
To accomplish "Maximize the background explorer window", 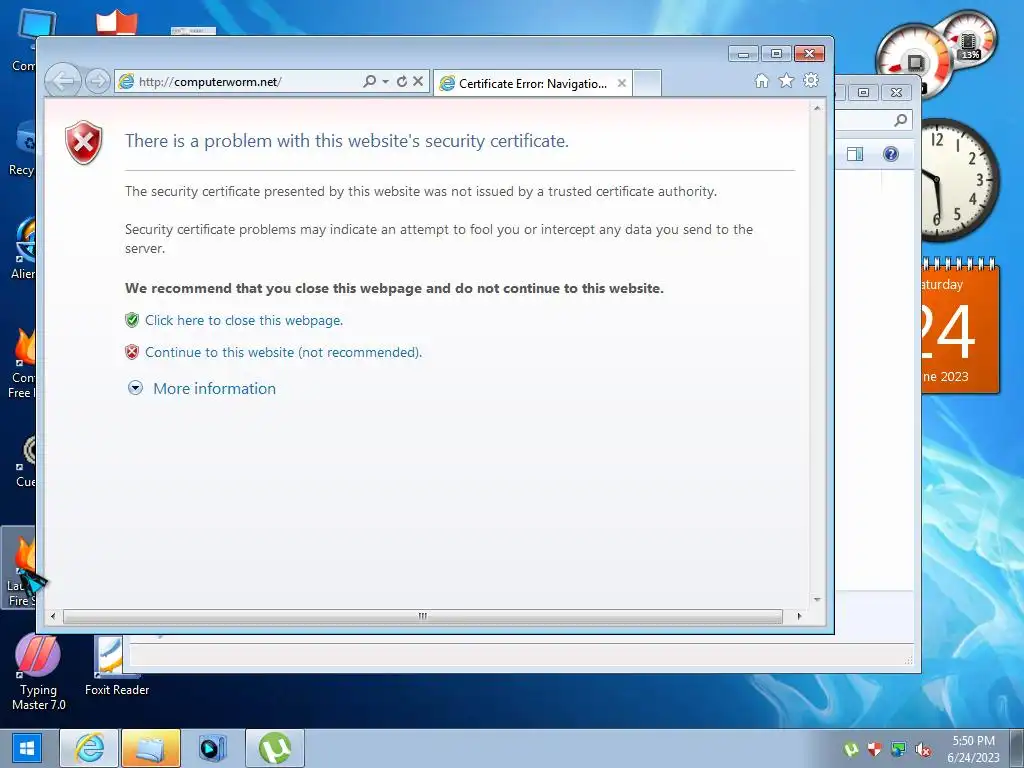I will (863, 93).
